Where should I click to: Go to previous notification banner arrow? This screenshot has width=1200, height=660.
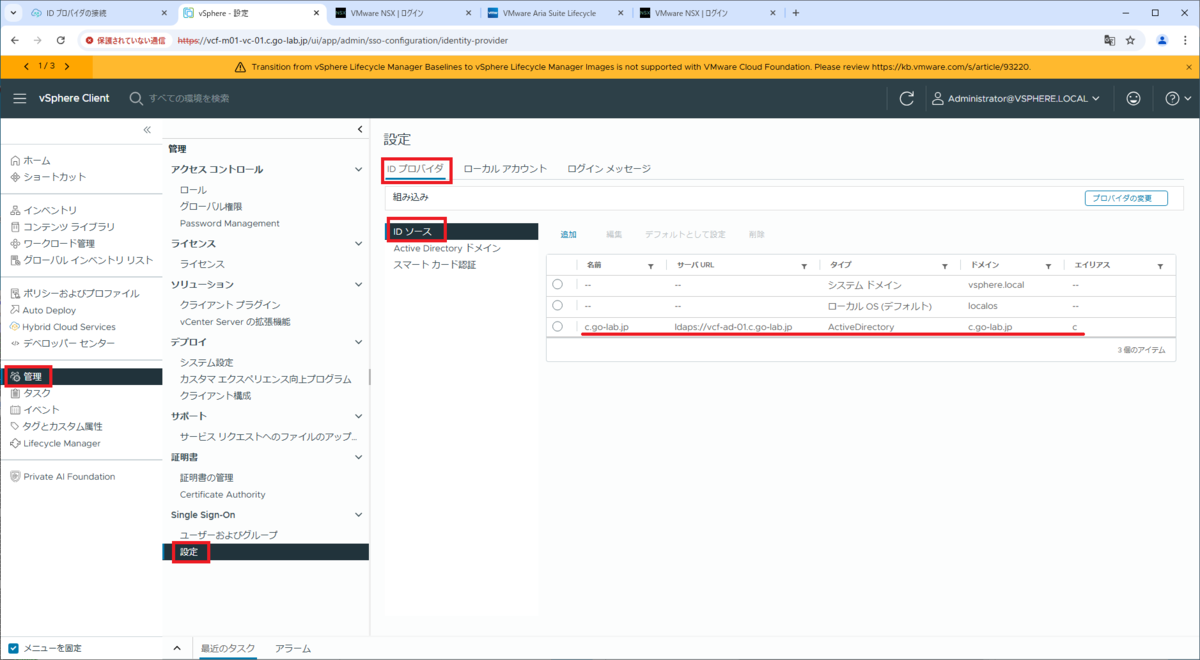click(x=27, y=66)
